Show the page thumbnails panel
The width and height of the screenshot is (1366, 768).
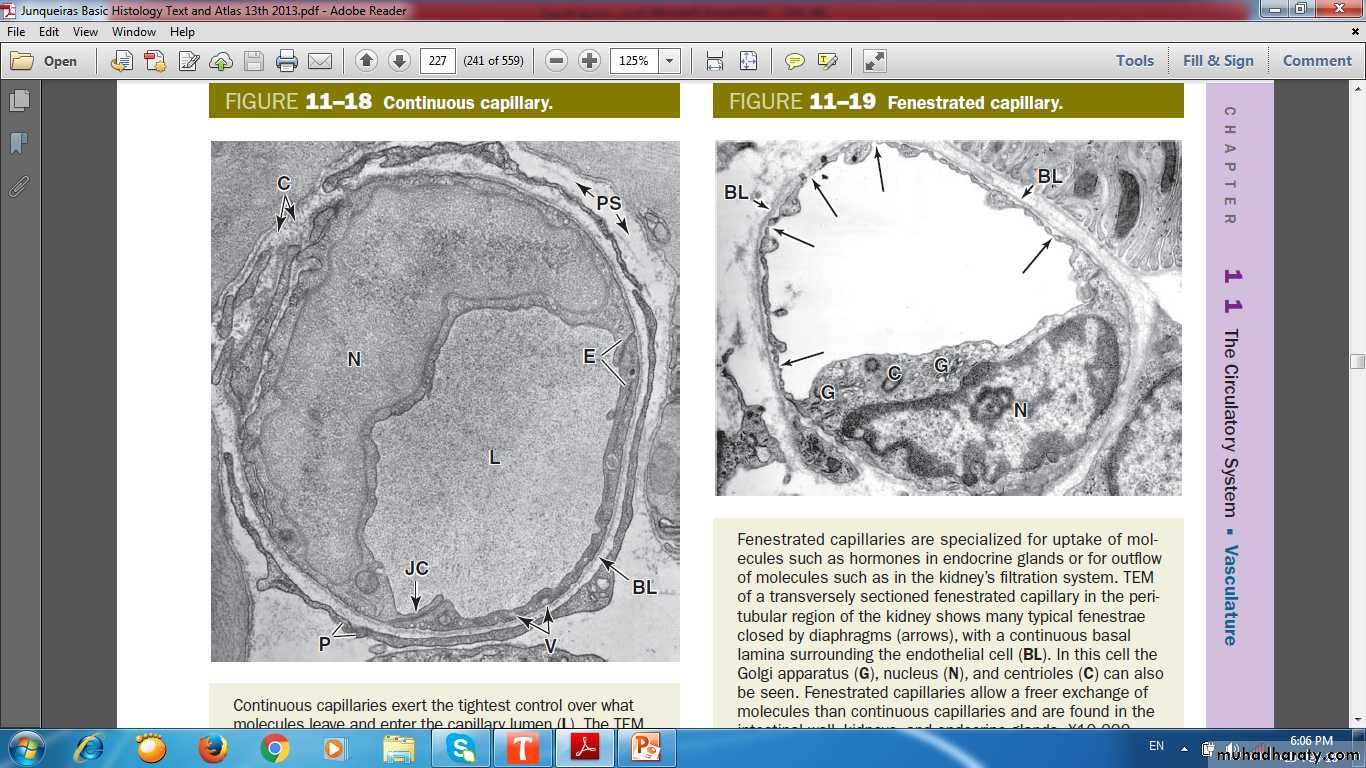18,101
